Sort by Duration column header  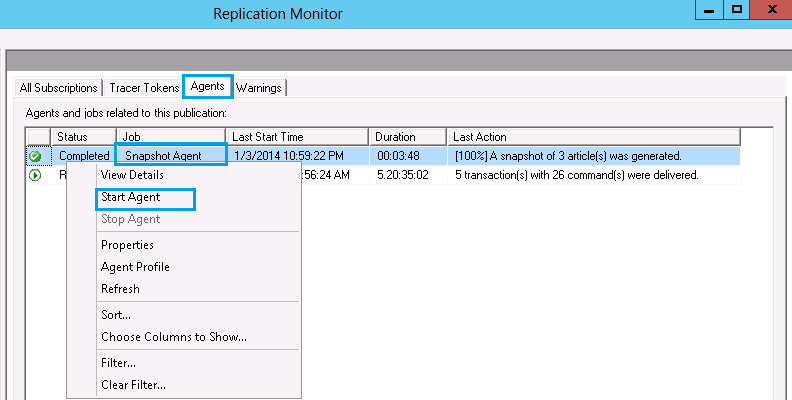click(x=407, y=137)
